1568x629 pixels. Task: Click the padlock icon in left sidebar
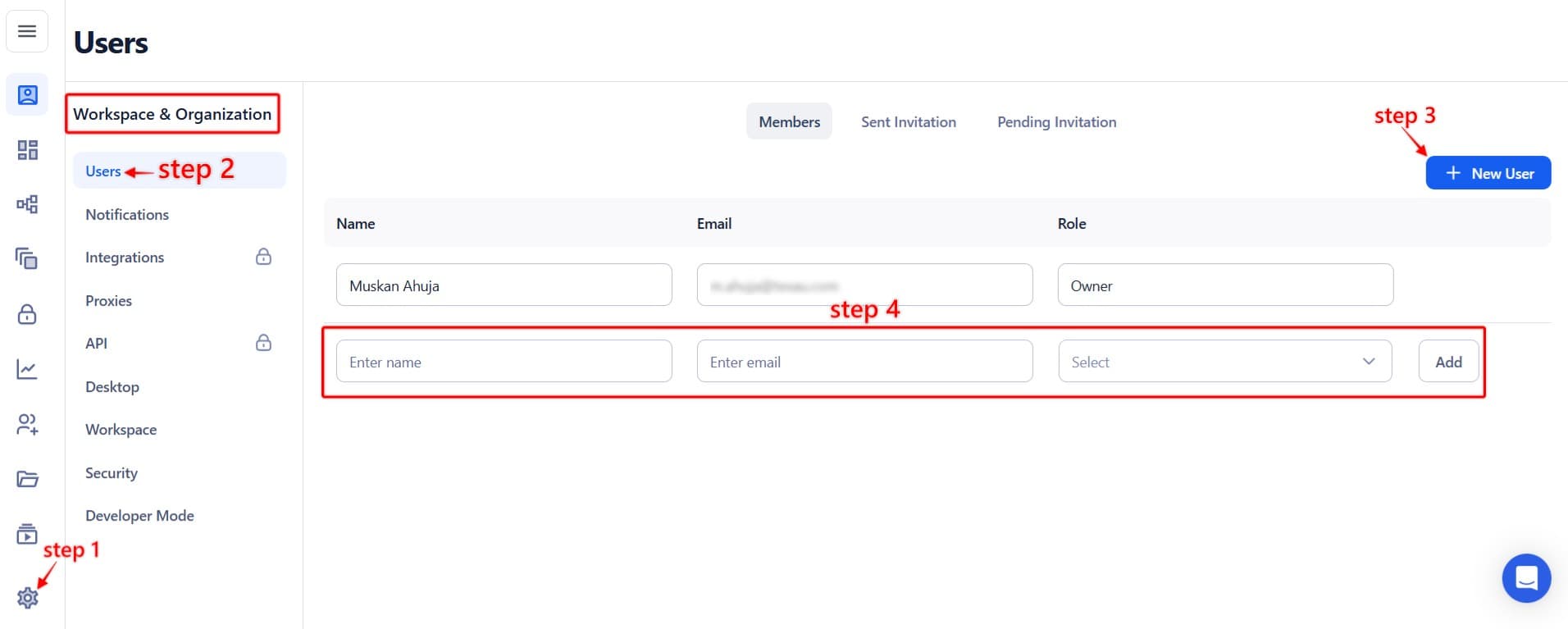[27, 314]
